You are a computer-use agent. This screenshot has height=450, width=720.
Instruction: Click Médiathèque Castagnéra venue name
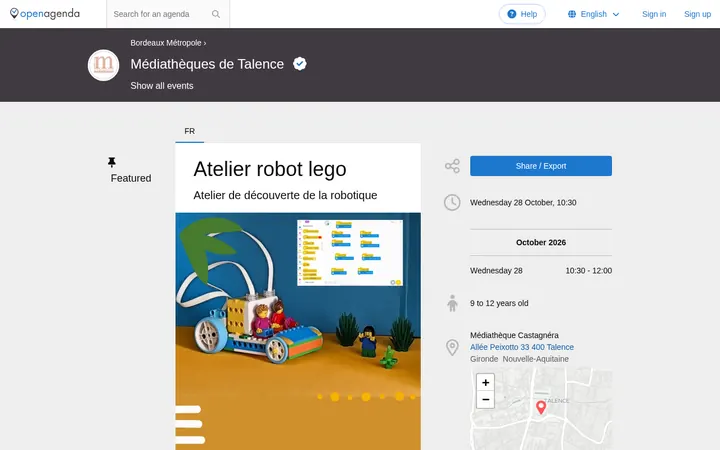point(514,335)
